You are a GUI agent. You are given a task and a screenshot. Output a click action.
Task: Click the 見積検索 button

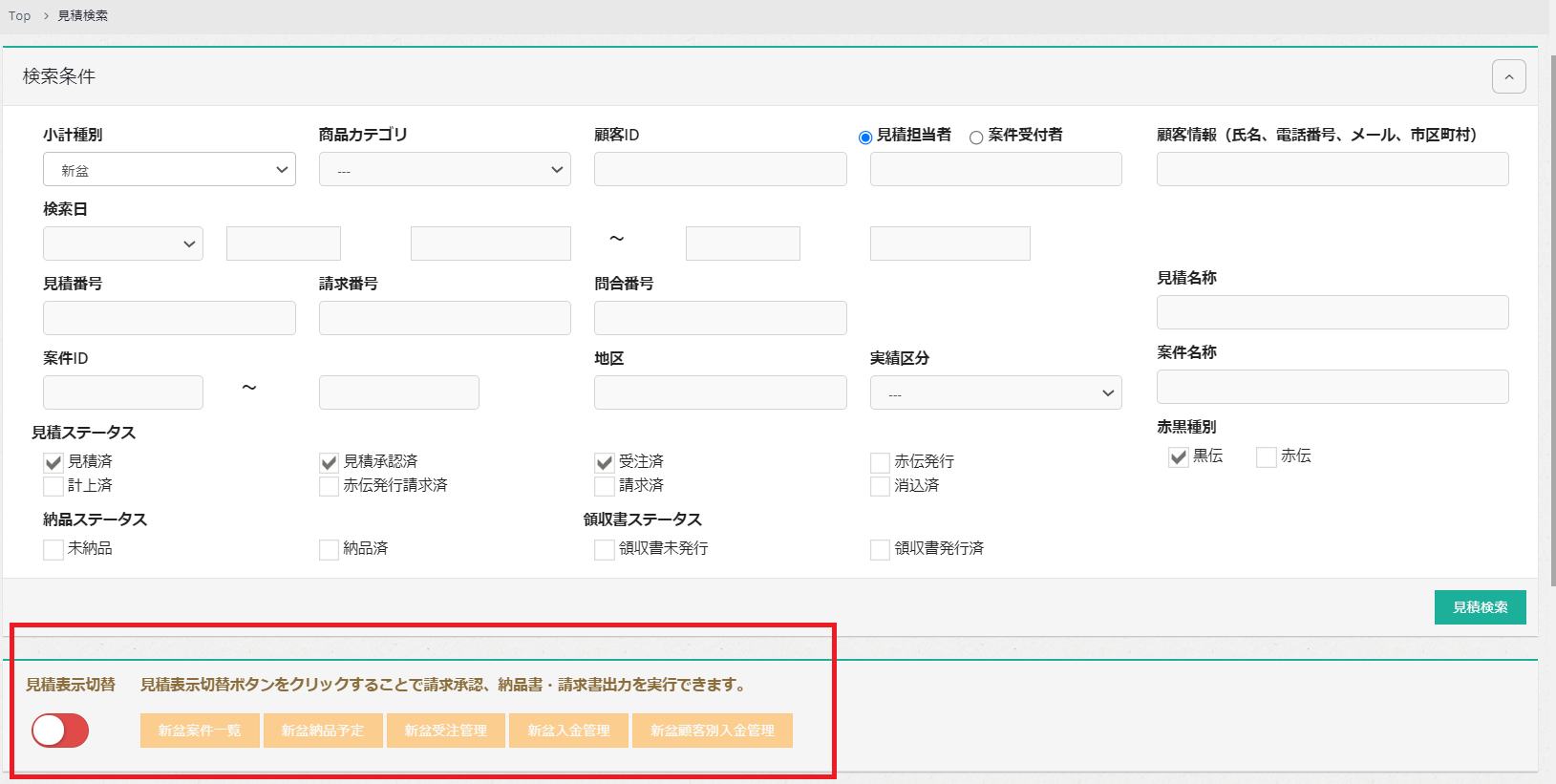(1480, 607)
